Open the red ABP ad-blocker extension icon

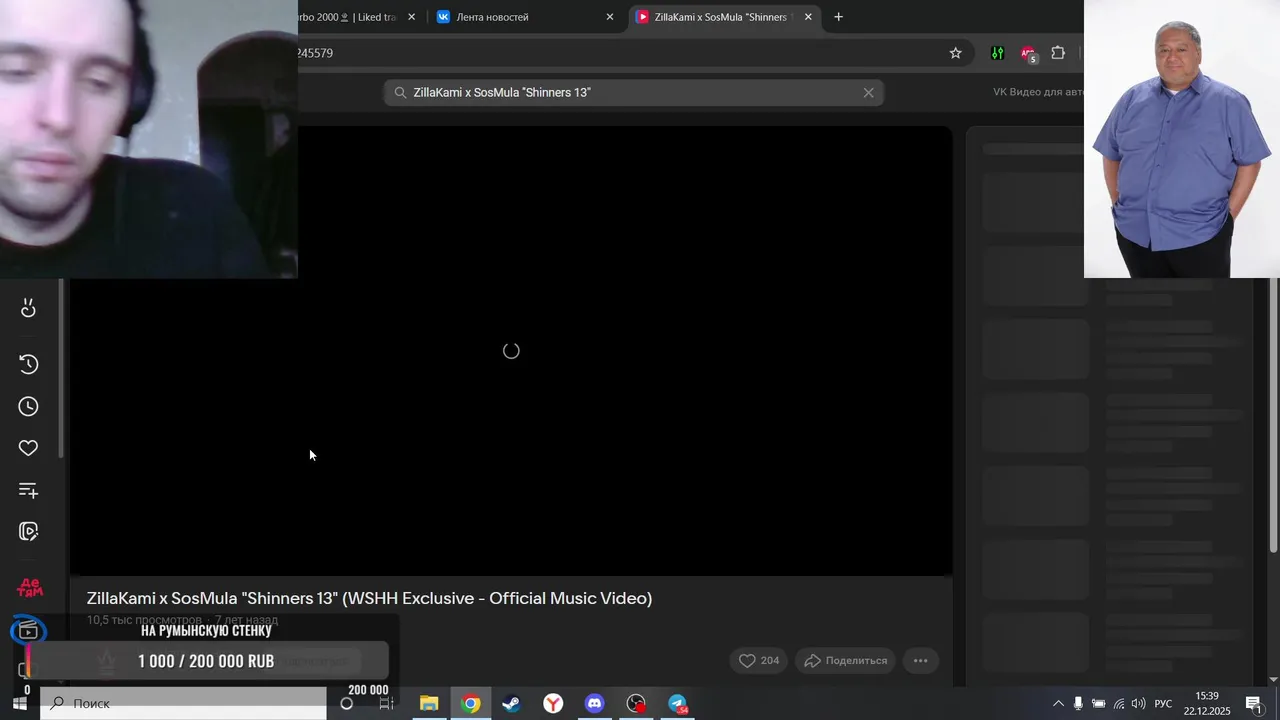(1028, 54)
